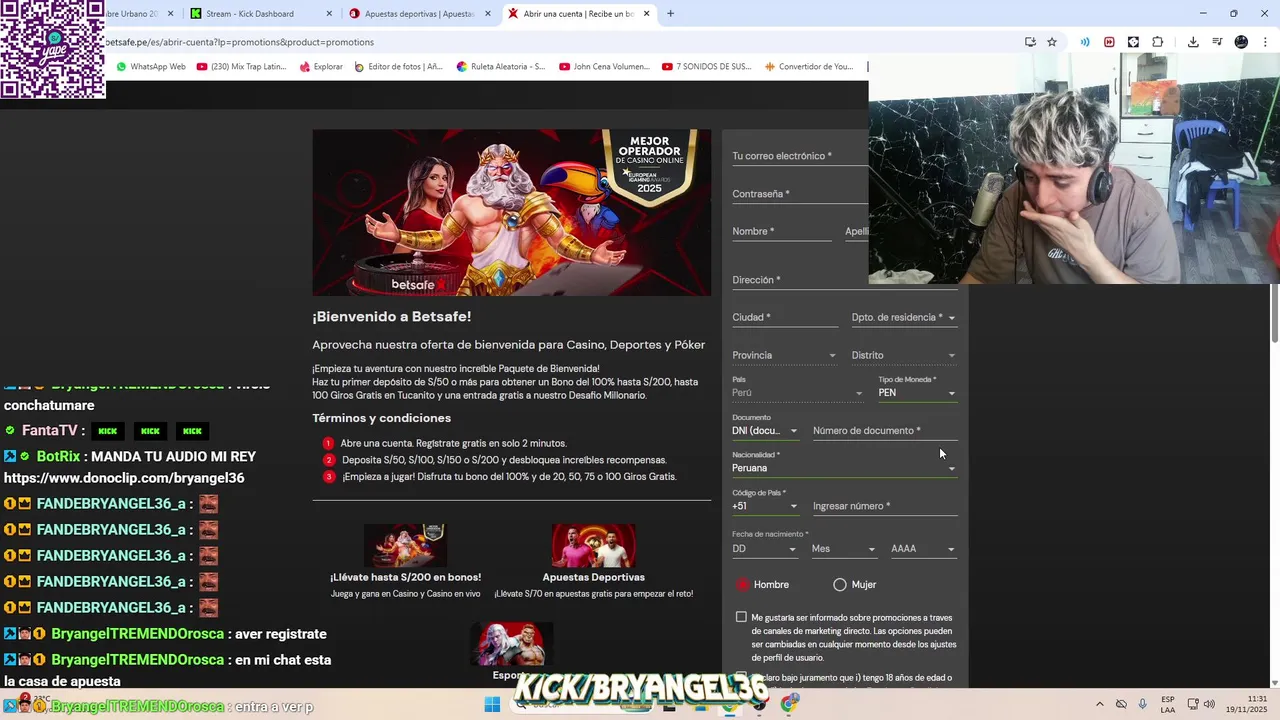Open the (230) Mix Trap Latin bookmark
Image resolution: width=1280 pixels, height=720 pixels.
[x=241, y=67]
